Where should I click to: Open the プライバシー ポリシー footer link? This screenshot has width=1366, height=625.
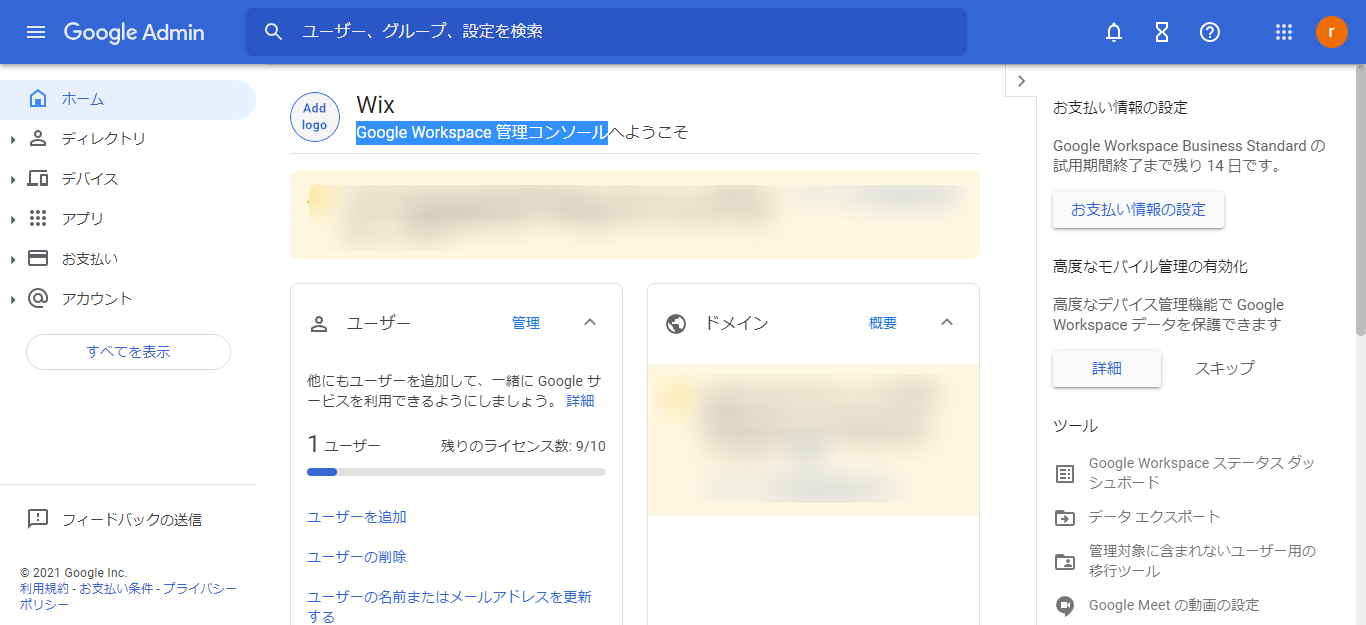click(x=128, y=597)
